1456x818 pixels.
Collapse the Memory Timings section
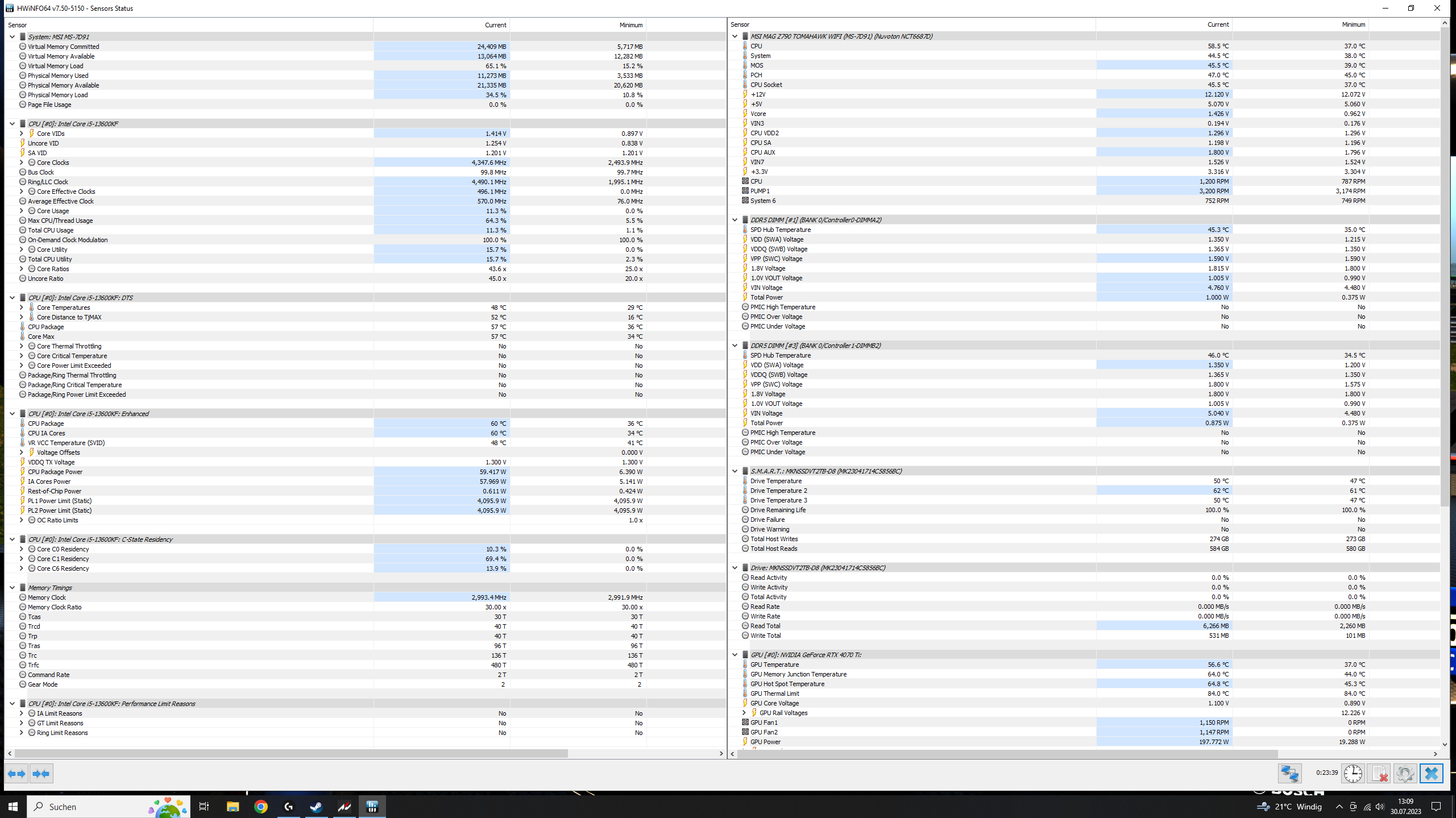click(12, 588)
